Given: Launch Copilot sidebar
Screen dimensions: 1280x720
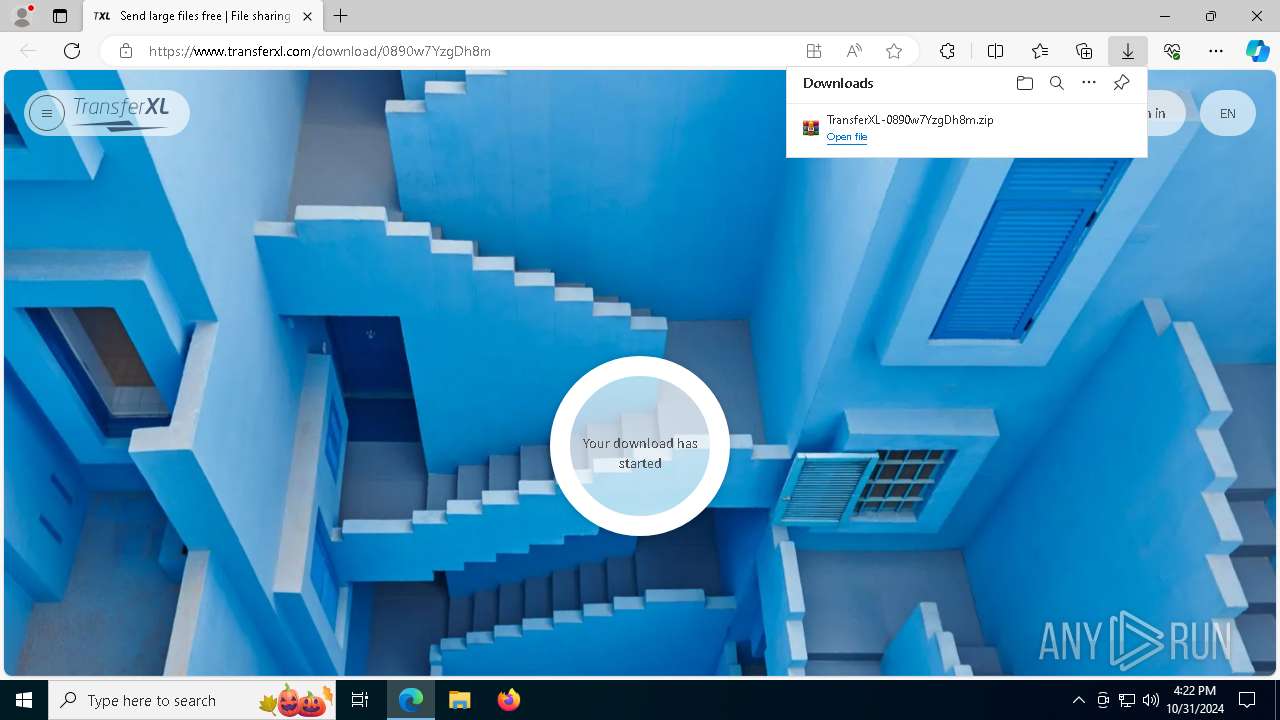Looking at the screenshot, I should (x=1257, y=51).
